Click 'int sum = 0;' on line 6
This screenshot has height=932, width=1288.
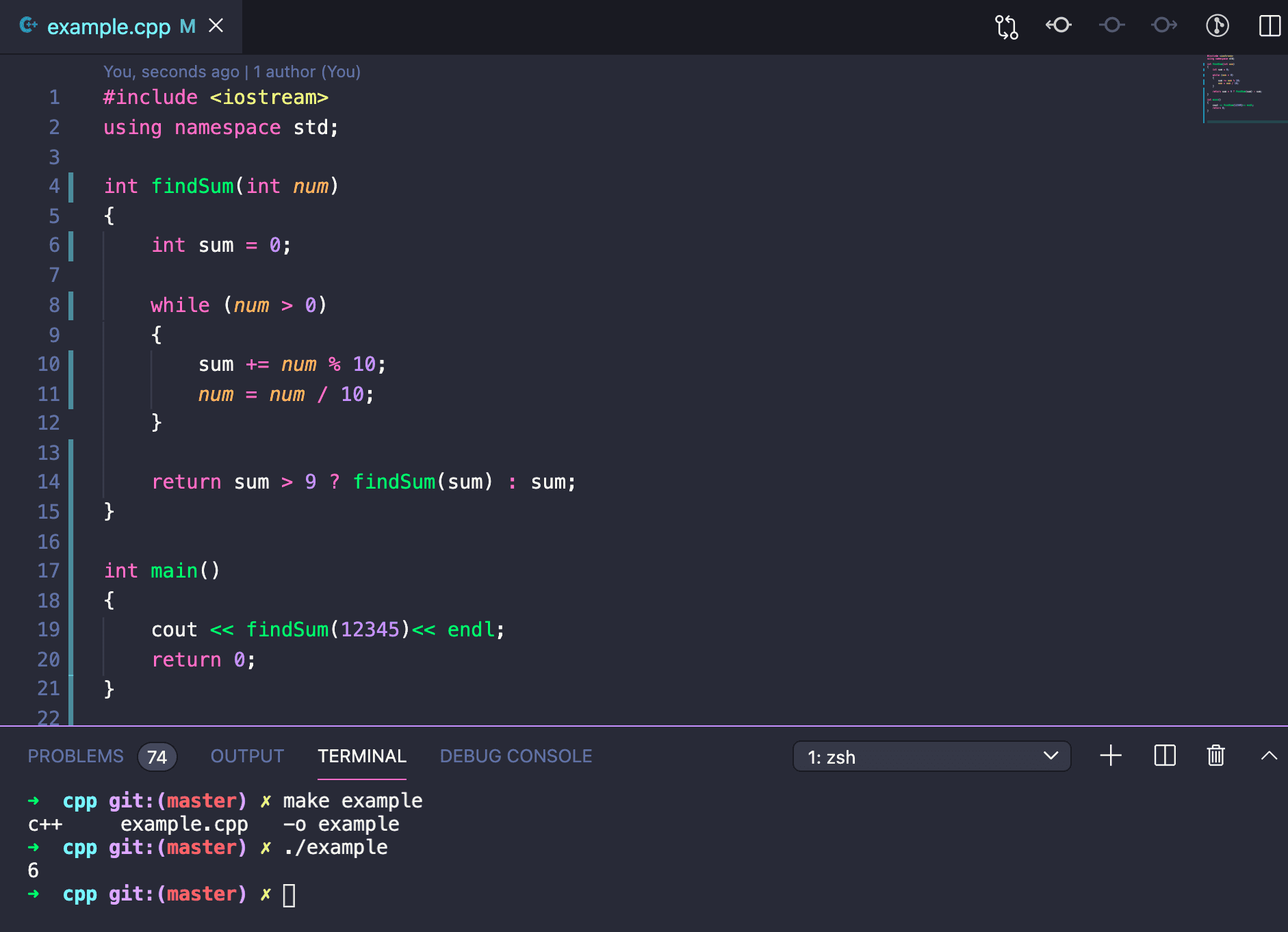click(221, 245)
